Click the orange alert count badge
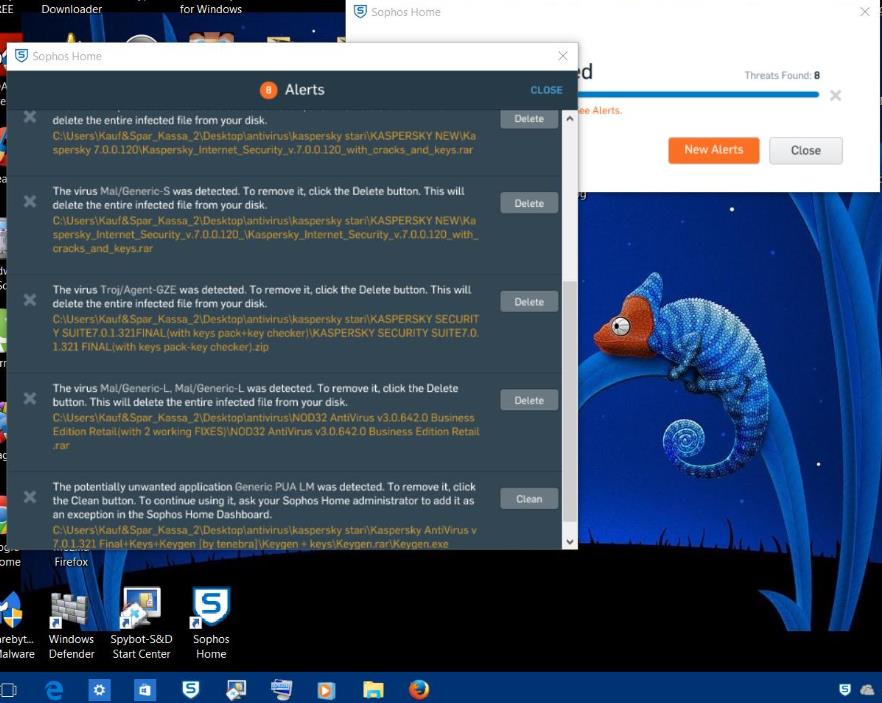This screenshot has height=703, width=882. pos(268,90)
